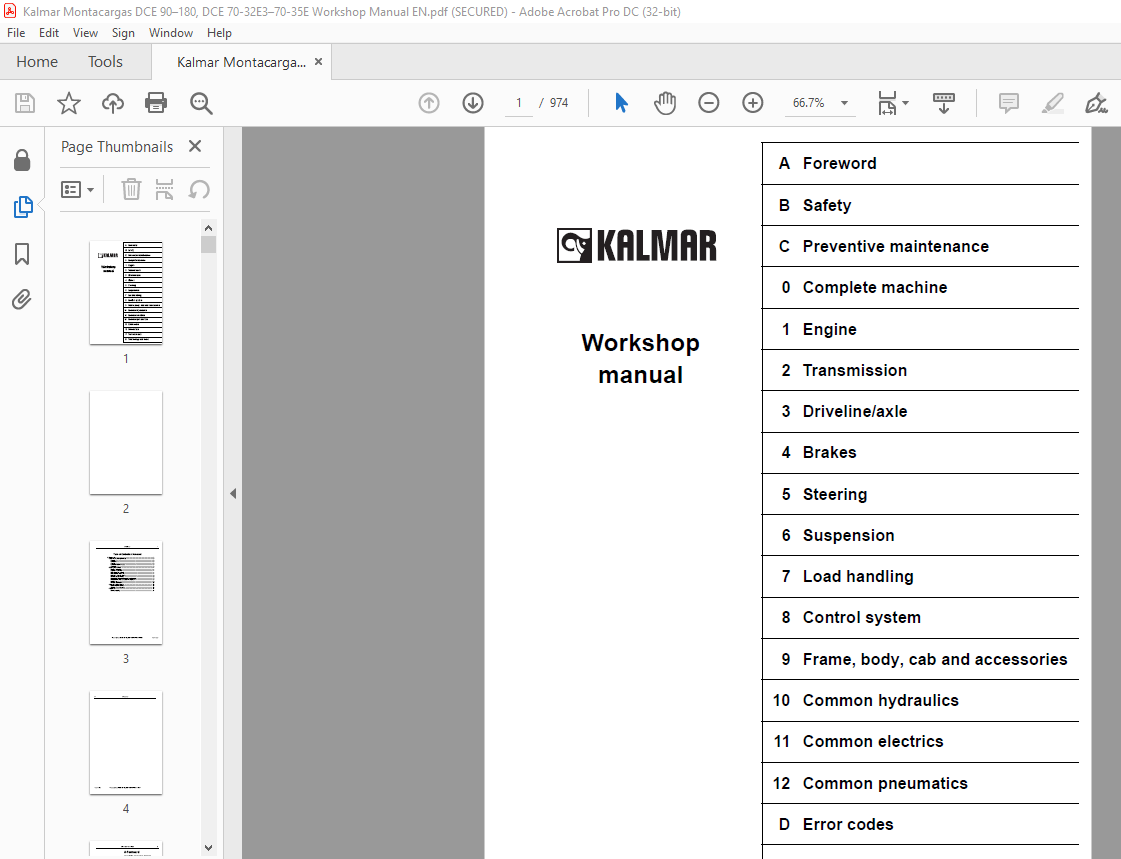Activate the Hand pan tool
1121x859 pixels.
(665, 103)
